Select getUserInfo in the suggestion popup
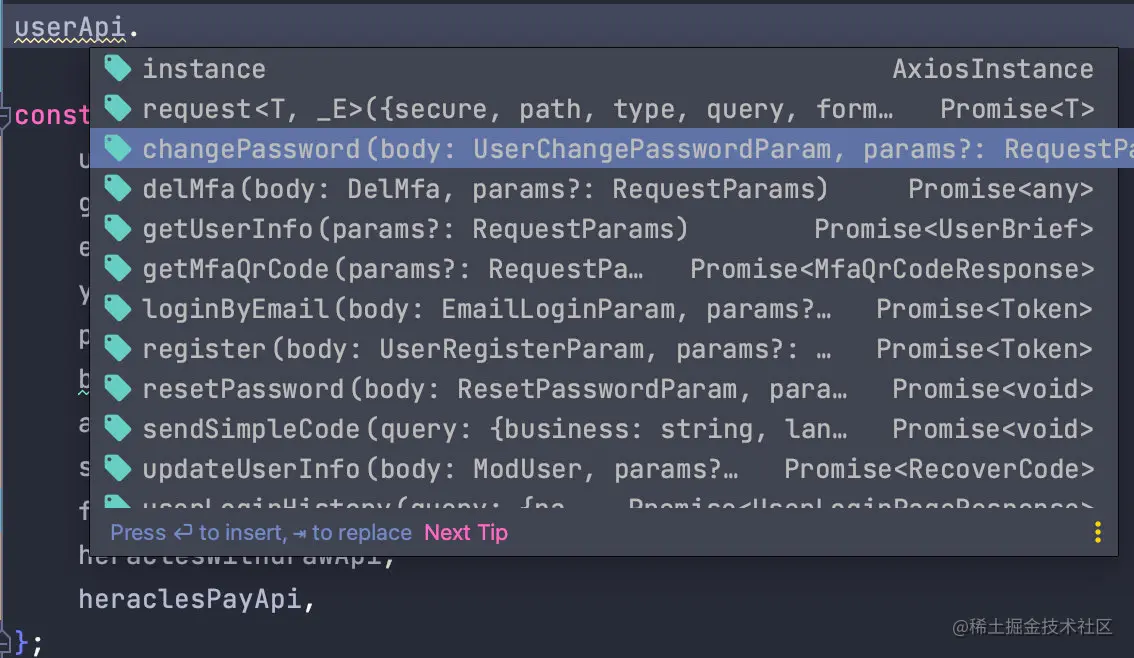Viewport: 1134px width, 658px height. point(604,228)
